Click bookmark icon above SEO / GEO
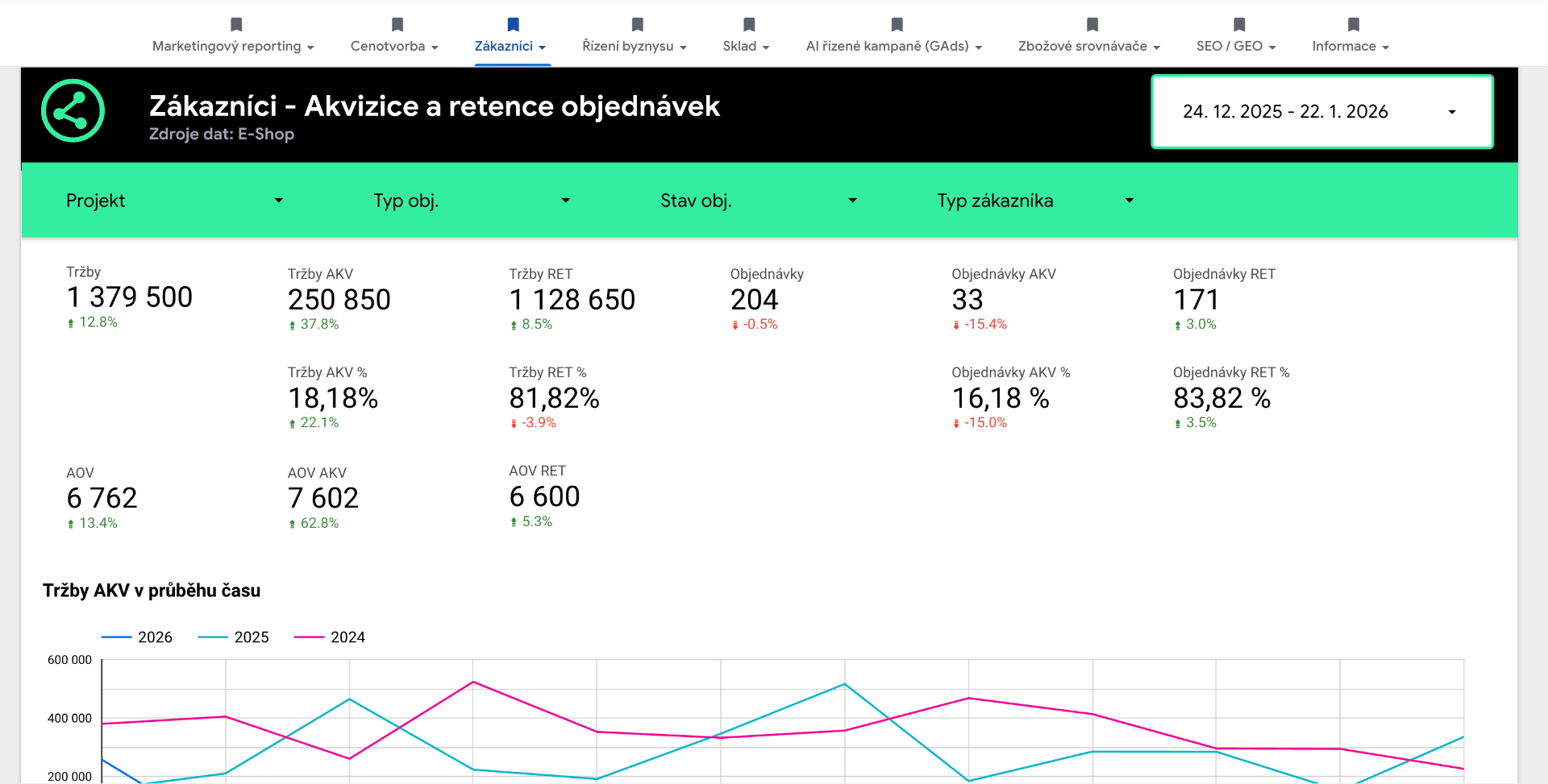Image resolution: width=1548 pixels, height=784 pixels. click(x=1239, y=24)
